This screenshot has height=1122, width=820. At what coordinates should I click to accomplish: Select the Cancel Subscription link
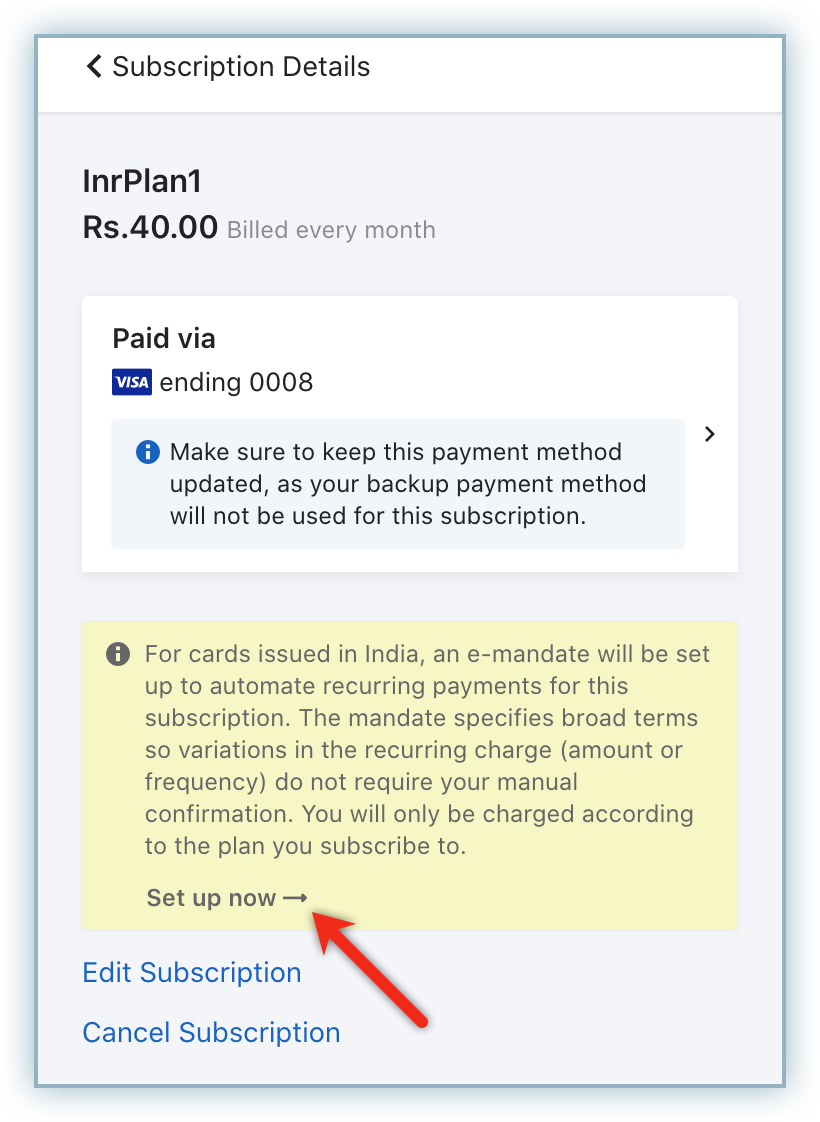211,1032
